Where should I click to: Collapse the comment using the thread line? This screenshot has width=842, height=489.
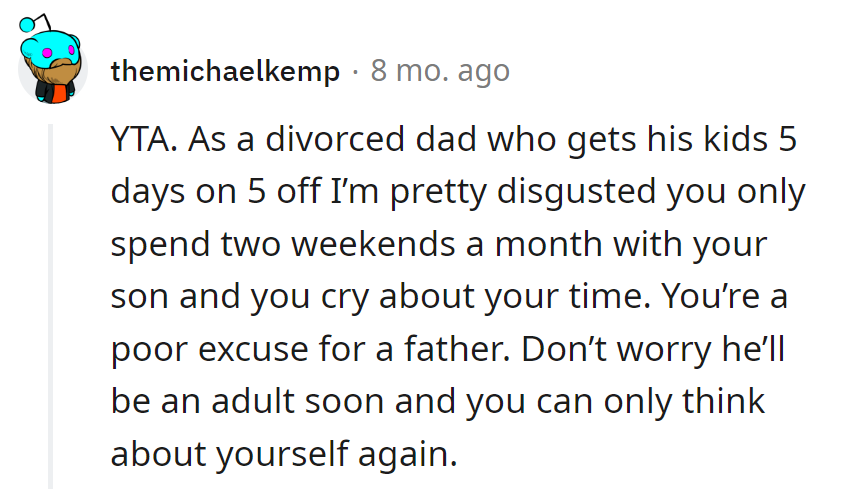click(49, 300)
